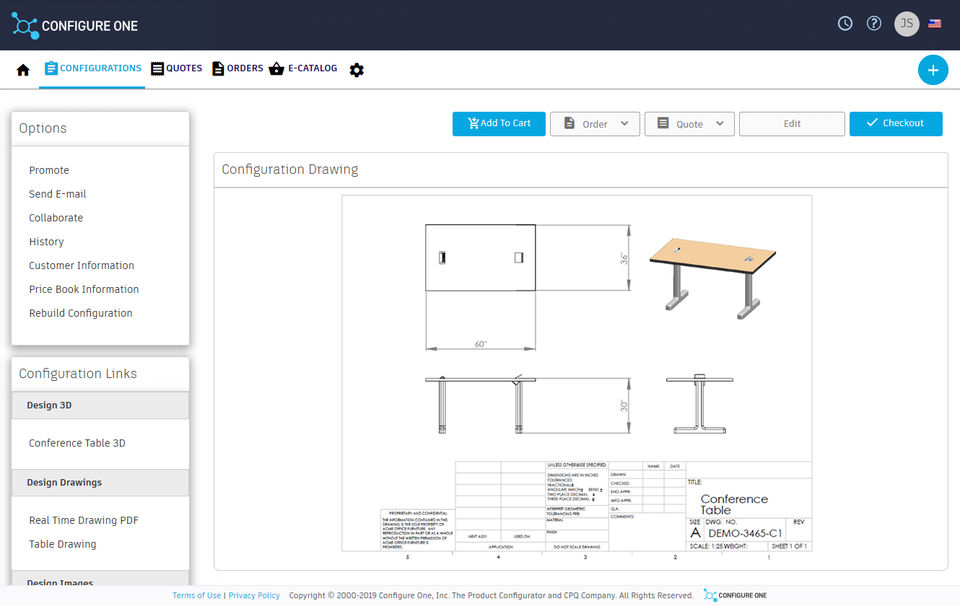
Task: Open the Orders tab
Action: click(x=238, y=69)
